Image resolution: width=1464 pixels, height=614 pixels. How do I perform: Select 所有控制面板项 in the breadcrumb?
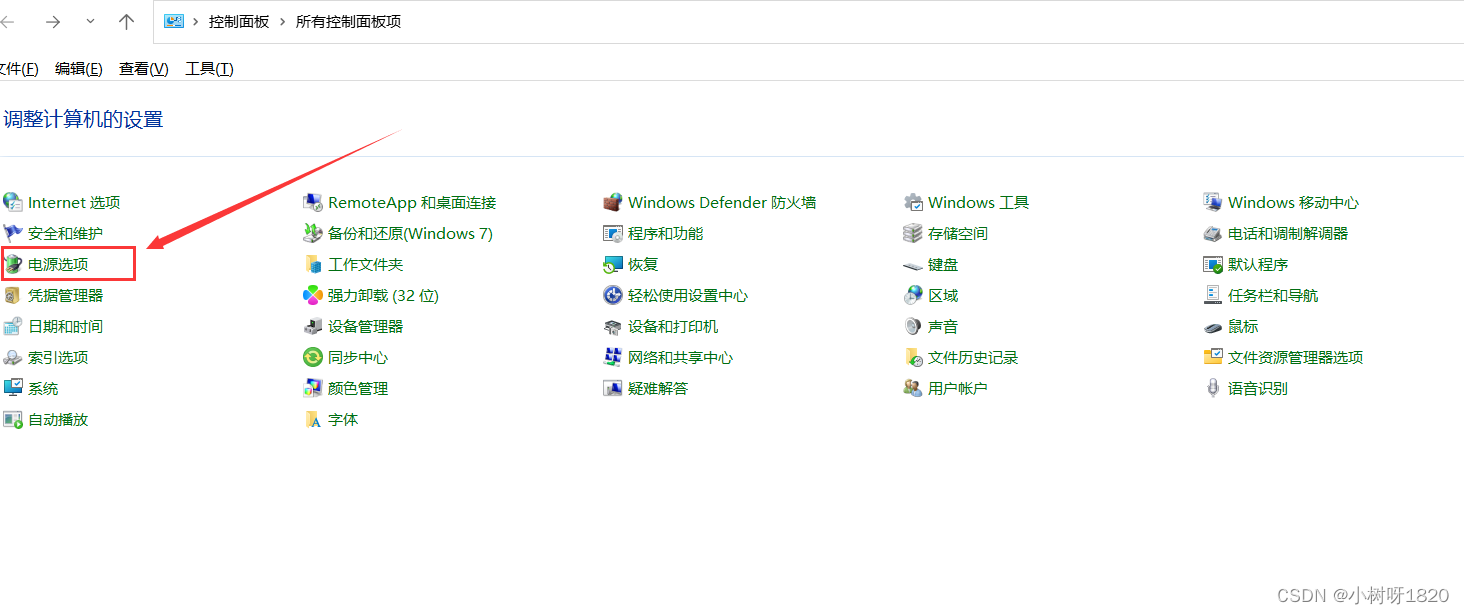348,21
